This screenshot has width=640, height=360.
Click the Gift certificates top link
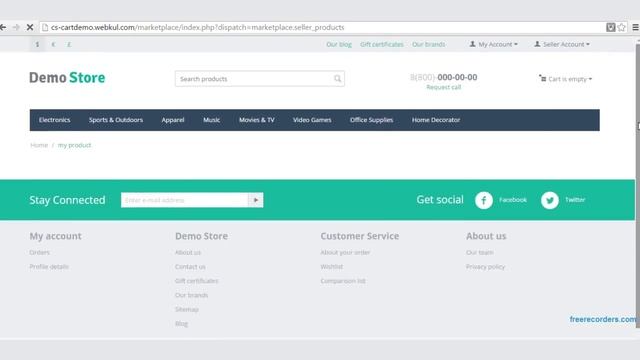382,44
